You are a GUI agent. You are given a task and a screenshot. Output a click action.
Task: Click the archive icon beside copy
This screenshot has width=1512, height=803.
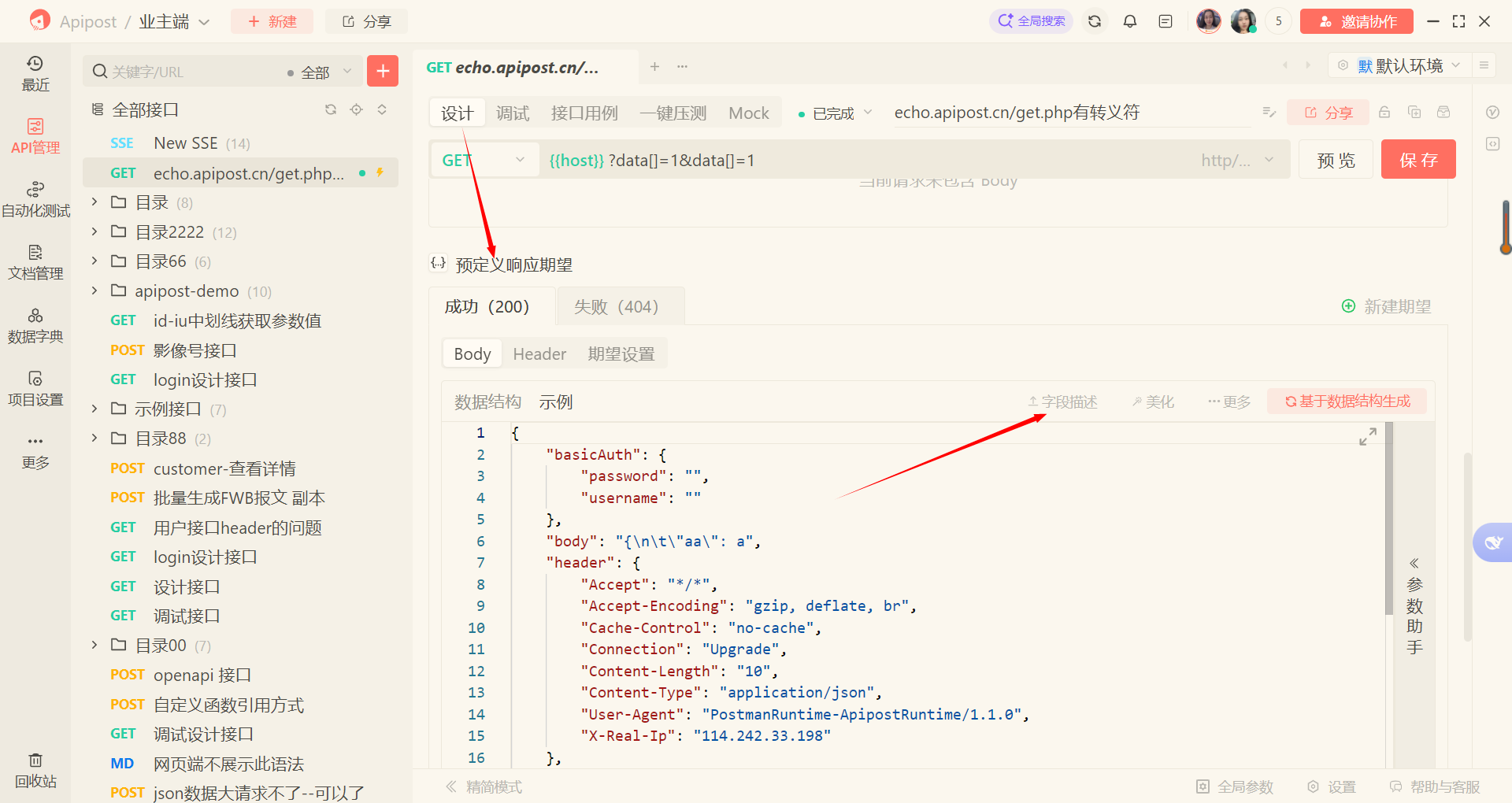[x=1443, y=113]
